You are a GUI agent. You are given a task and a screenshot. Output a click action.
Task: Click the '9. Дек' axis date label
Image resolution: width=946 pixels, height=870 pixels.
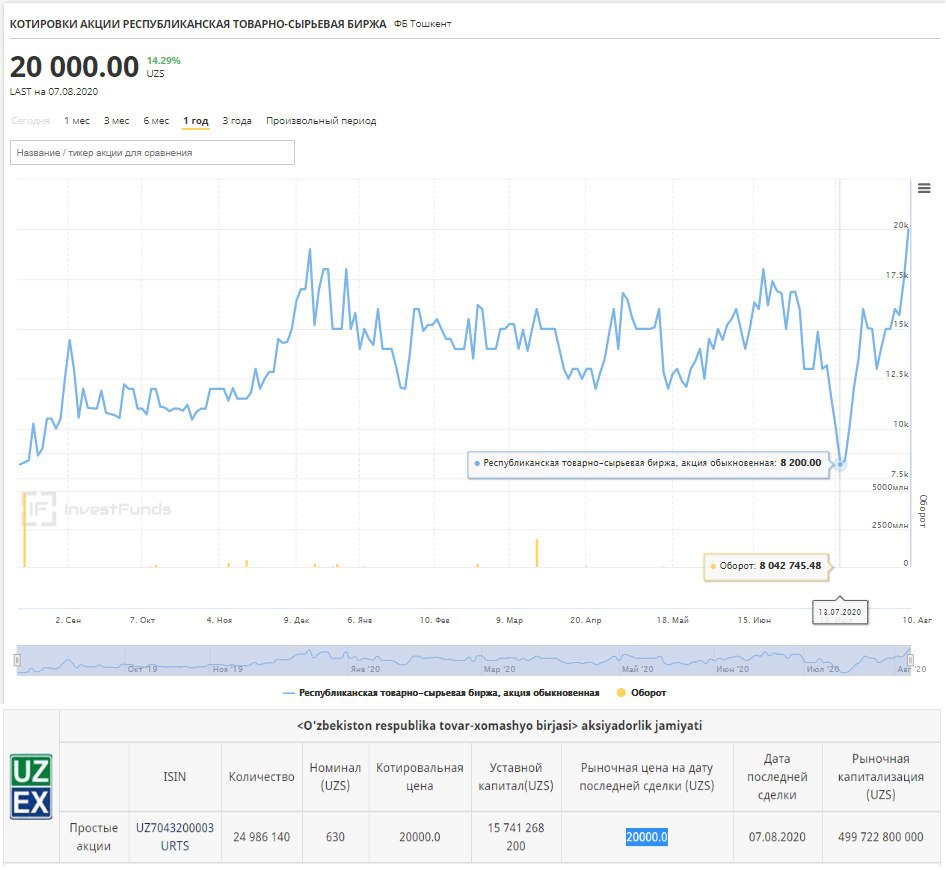point(296,620)
